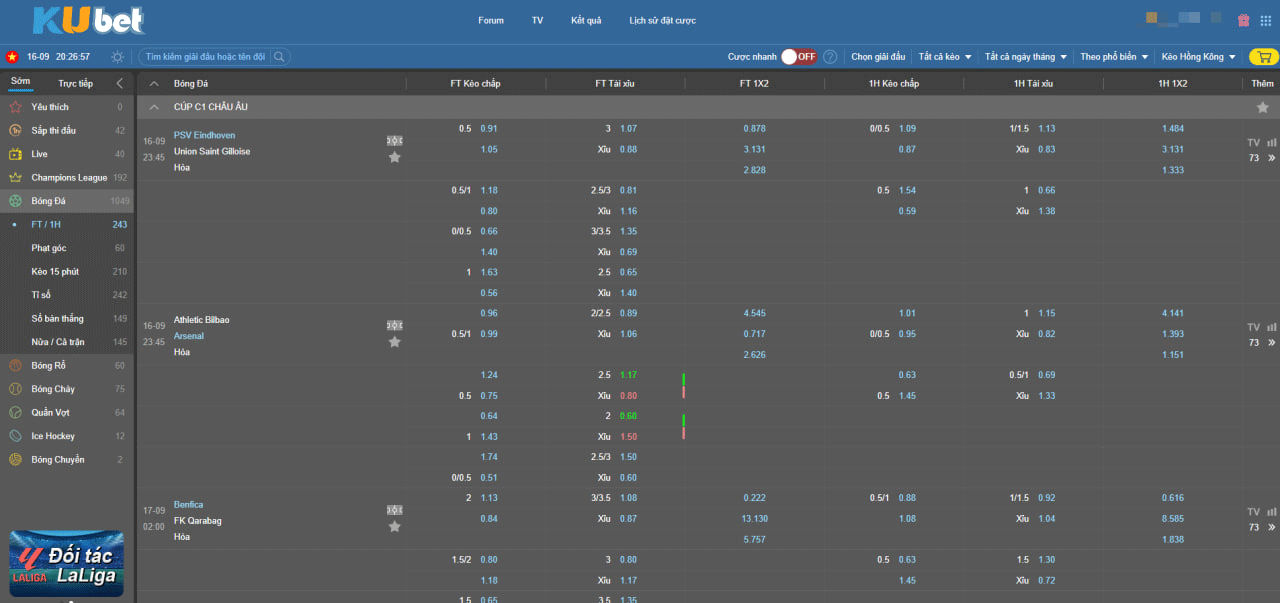Toggle the Cược nhanh OFF switch

coord(798,57)
